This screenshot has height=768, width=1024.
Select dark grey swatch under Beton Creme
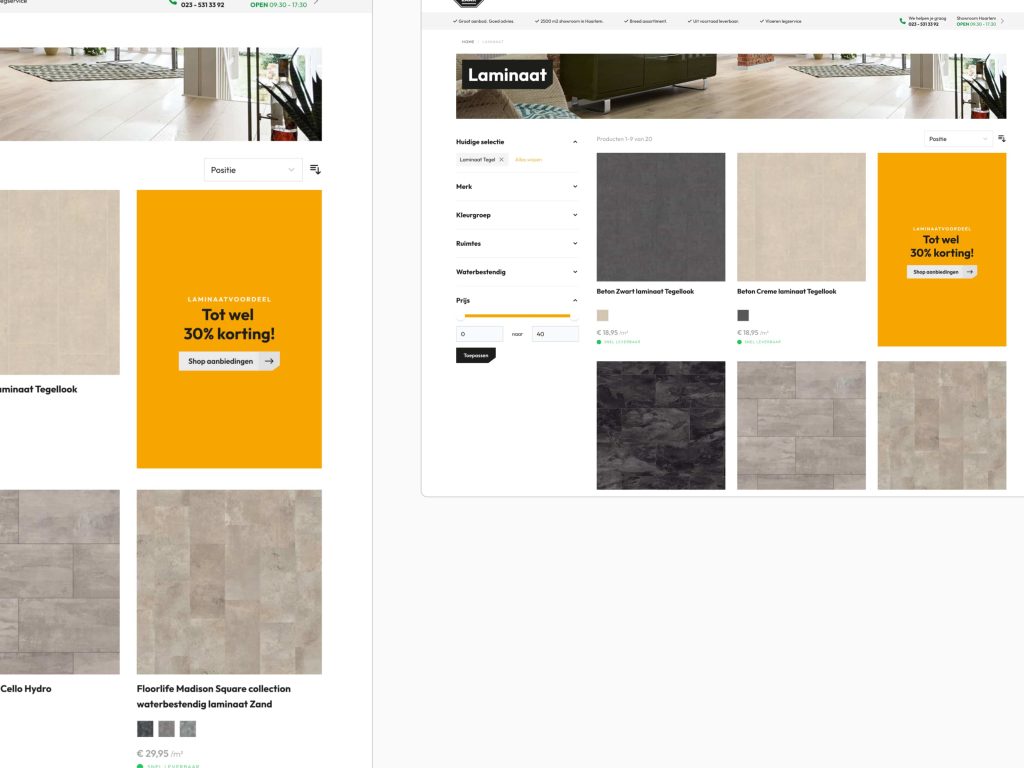743,315
